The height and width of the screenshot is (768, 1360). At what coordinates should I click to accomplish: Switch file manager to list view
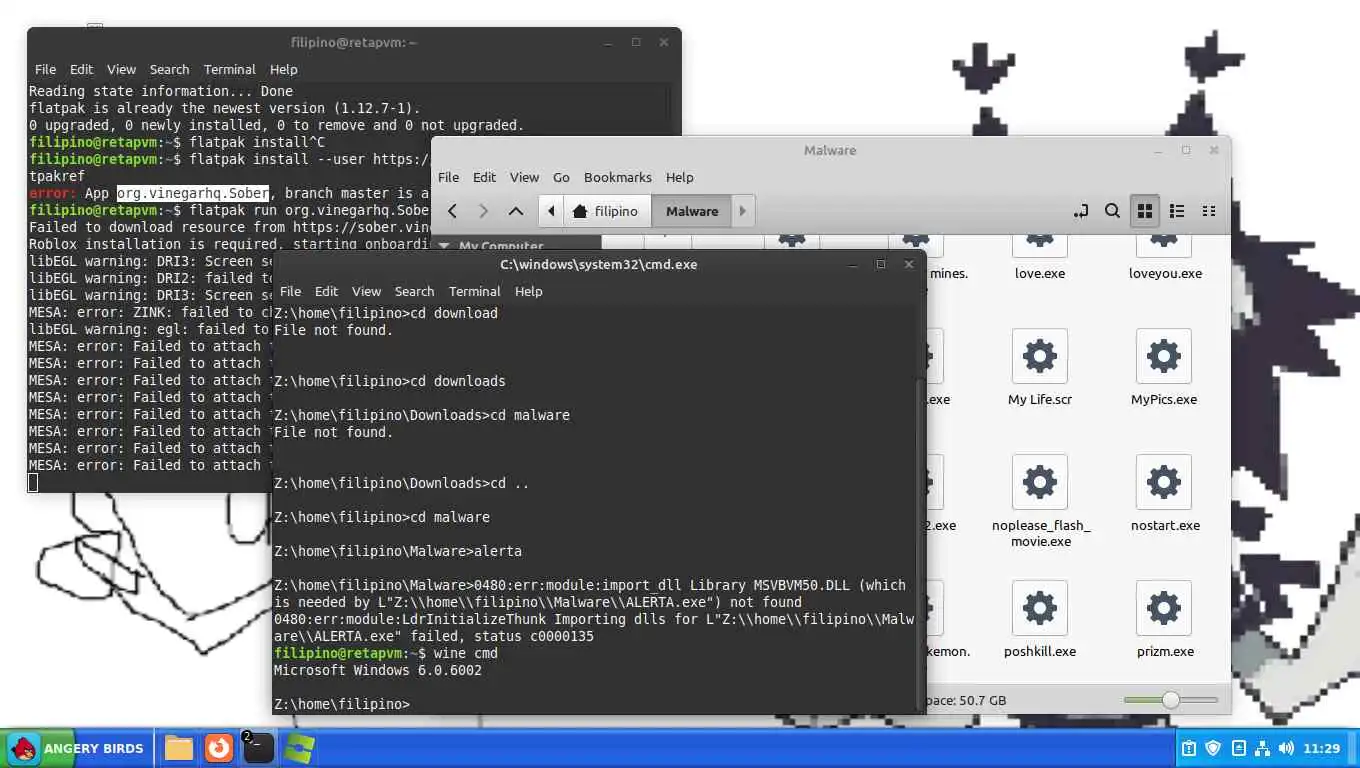click(1177, 211)
